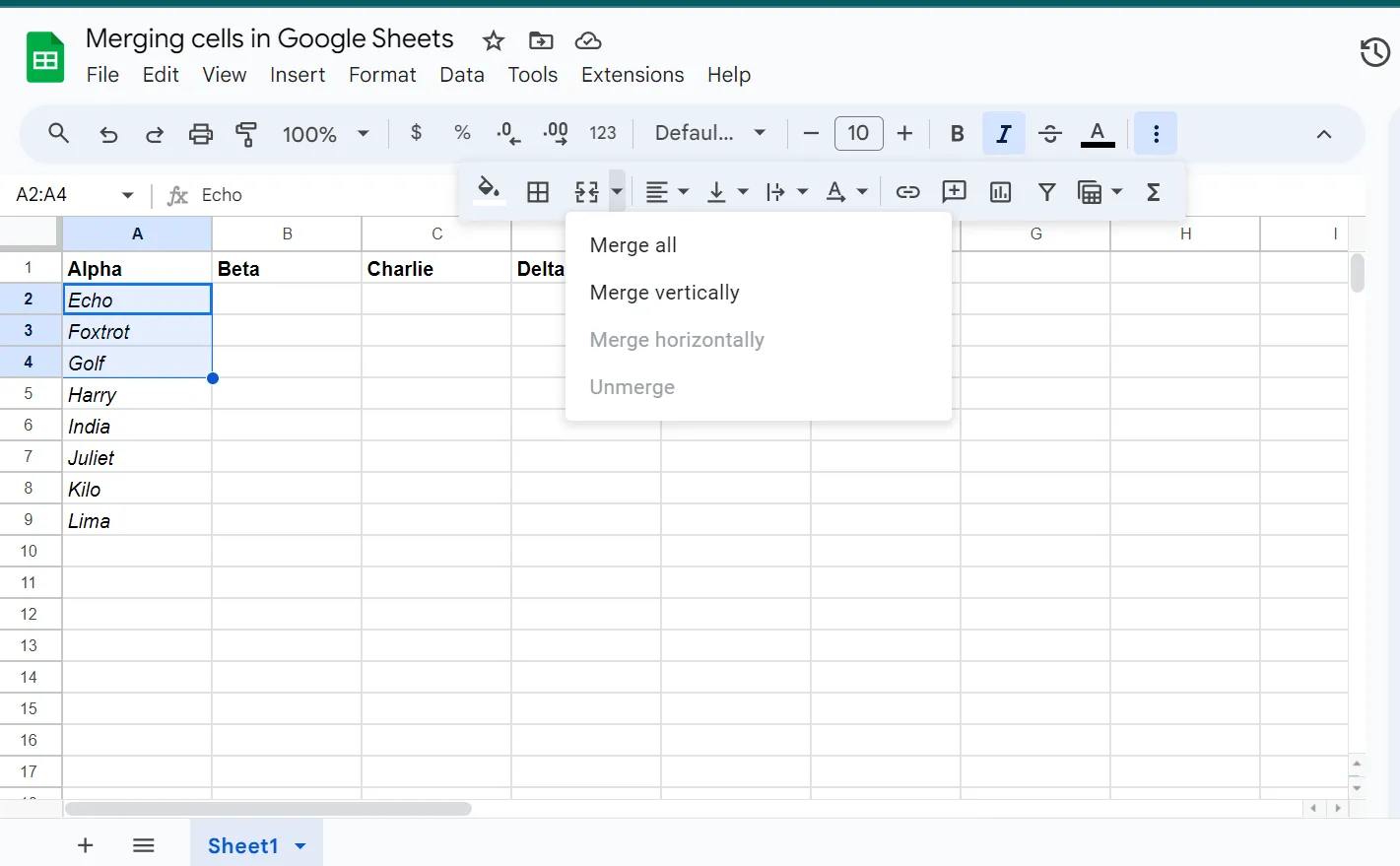Insert a link
The image size is (1400, 866).
[907, 192]
